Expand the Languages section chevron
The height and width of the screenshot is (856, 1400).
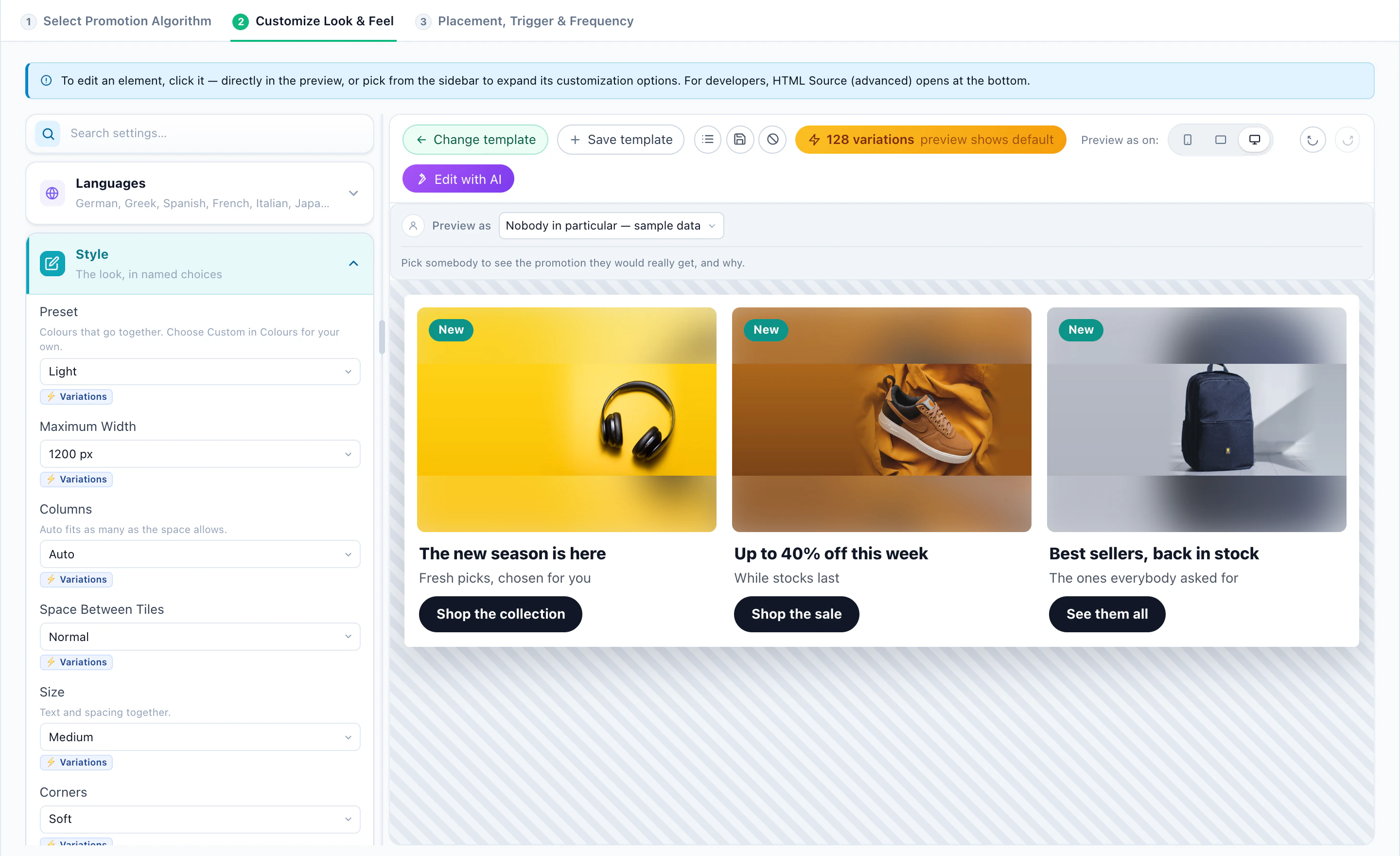point(353,193)
